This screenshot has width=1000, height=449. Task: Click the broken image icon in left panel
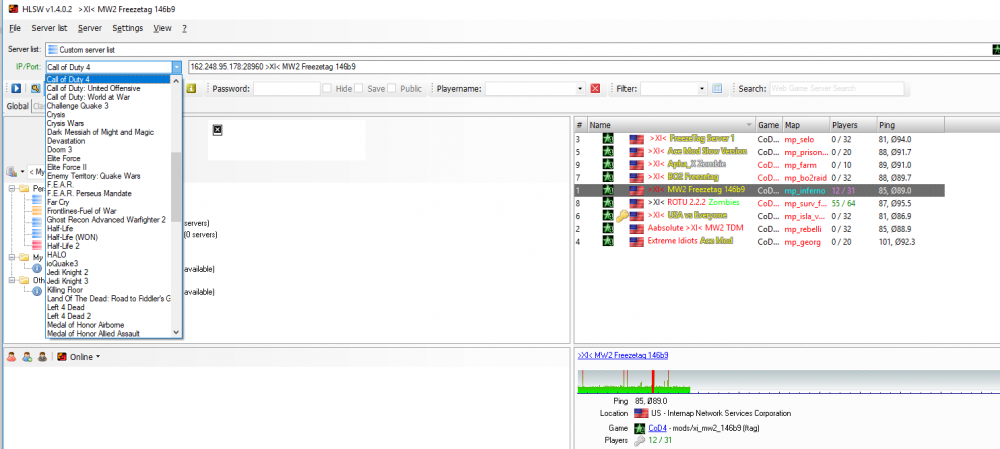point(217,130)
